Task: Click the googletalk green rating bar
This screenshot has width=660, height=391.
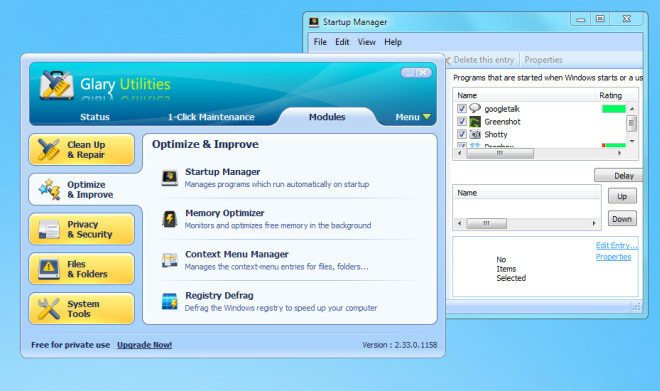Action: pos(614,109)
